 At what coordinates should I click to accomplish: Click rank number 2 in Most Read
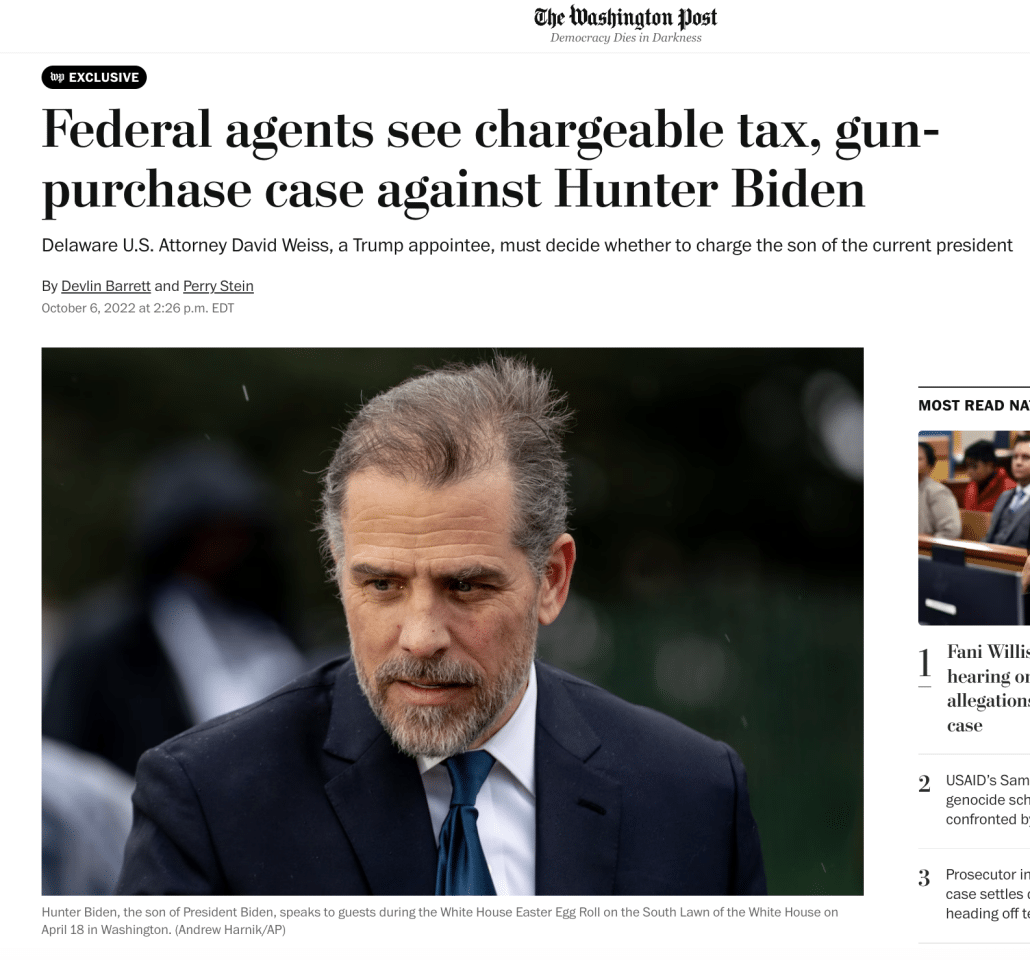point(924,784)
